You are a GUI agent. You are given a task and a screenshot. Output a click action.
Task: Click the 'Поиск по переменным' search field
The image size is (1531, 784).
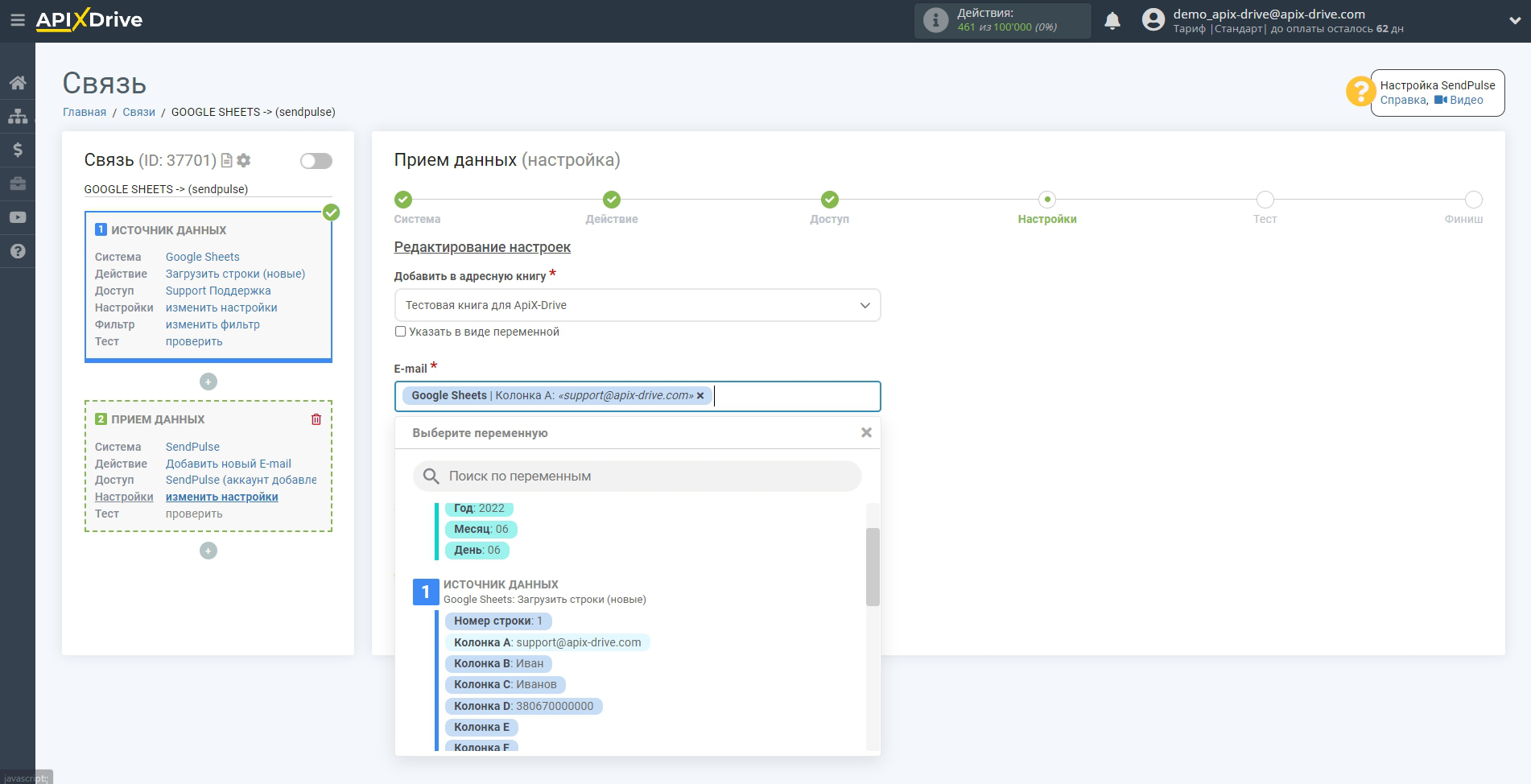638,477
